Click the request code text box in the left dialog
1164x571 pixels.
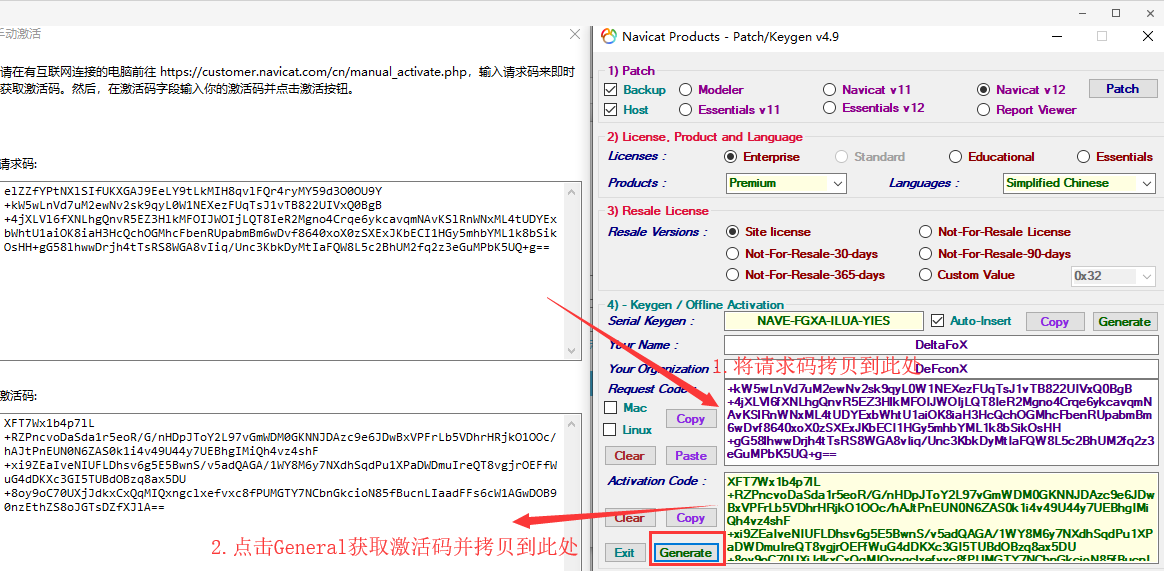point(290,271)
